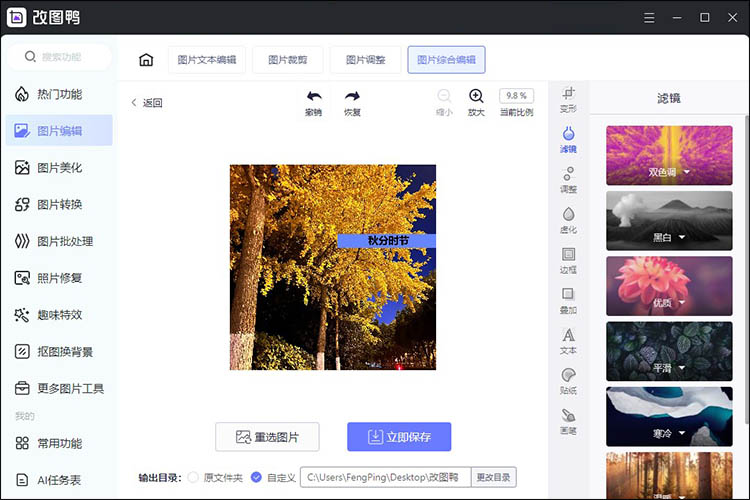Select 图片编辑 in the sidebar
Viewport: 750px width, 500px height.
pos(59,131)
